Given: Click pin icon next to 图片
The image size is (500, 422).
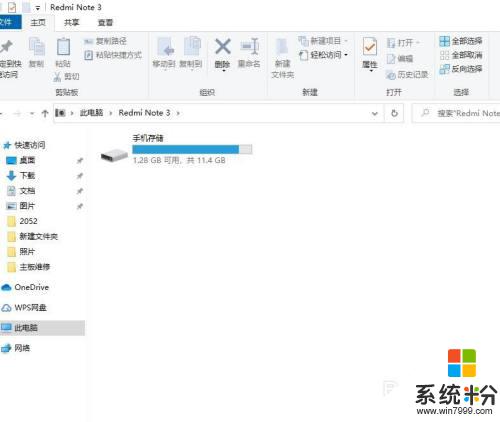Looking at the screenshot, I should tap(80, 206).
